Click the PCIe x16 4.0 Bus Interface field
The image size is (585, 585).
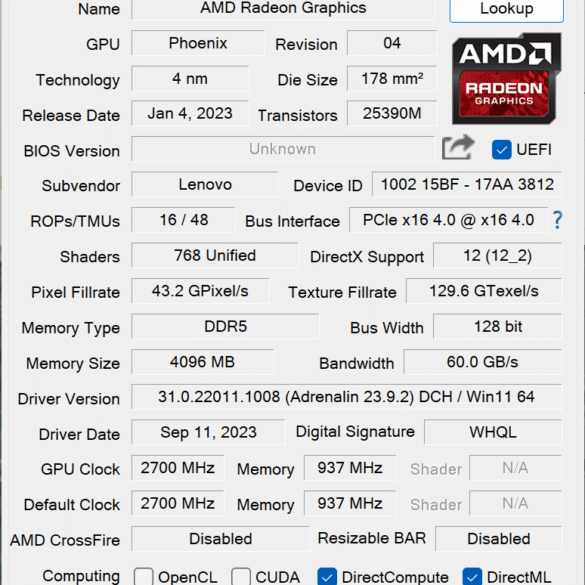click(x=448, y=220)
